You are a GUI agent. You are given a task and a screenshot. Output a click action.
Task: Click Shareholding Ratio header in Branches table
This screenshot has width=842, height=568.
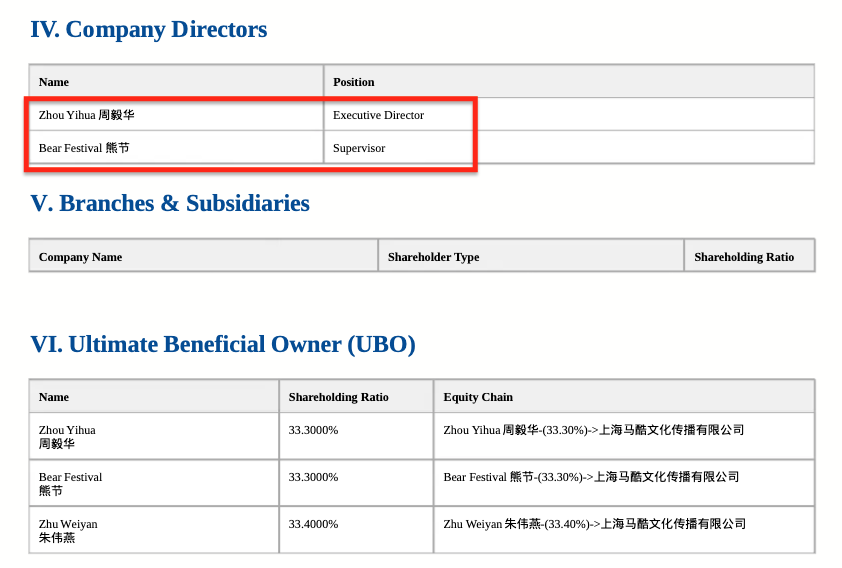(744, 257)
